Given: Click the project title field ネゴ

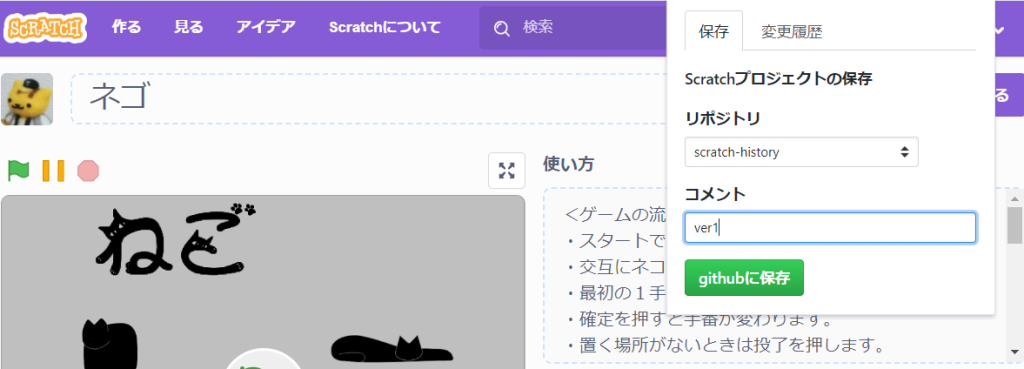Looking at the screenshot, I should pos(369,98).
